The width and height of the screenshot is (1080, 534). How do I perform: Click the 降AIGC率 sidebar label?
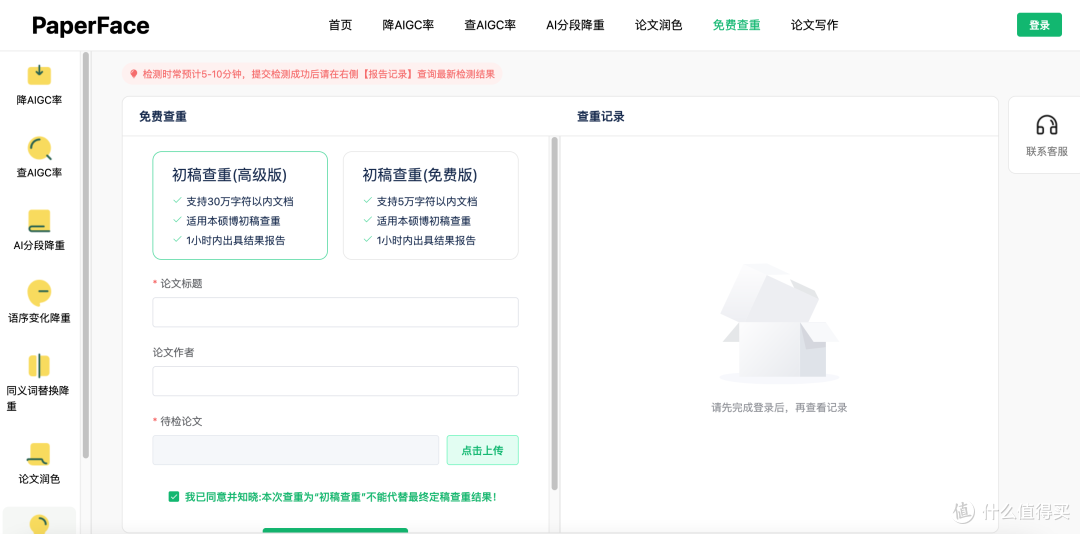[39, 100]
